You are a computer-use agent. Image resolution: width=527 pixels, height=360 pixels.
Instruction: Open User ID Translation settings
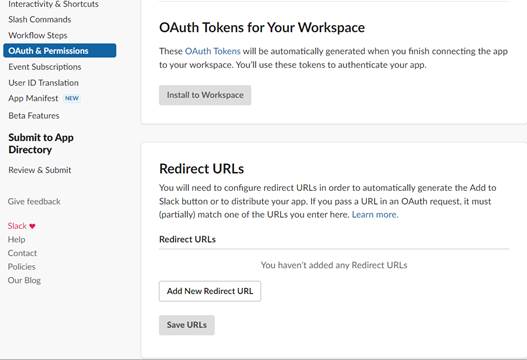43,83
